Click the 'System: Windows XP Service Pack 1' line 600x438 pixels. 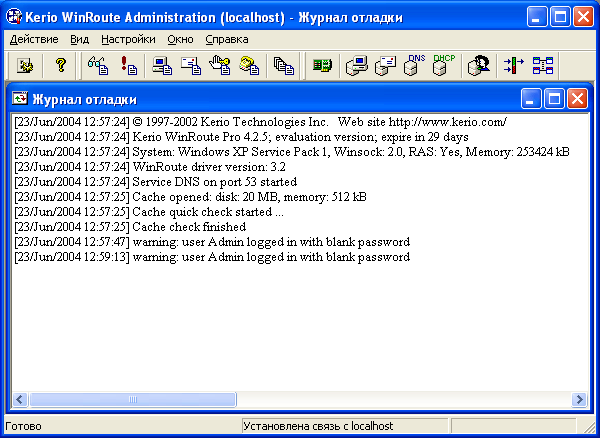(x=292, y=152)
